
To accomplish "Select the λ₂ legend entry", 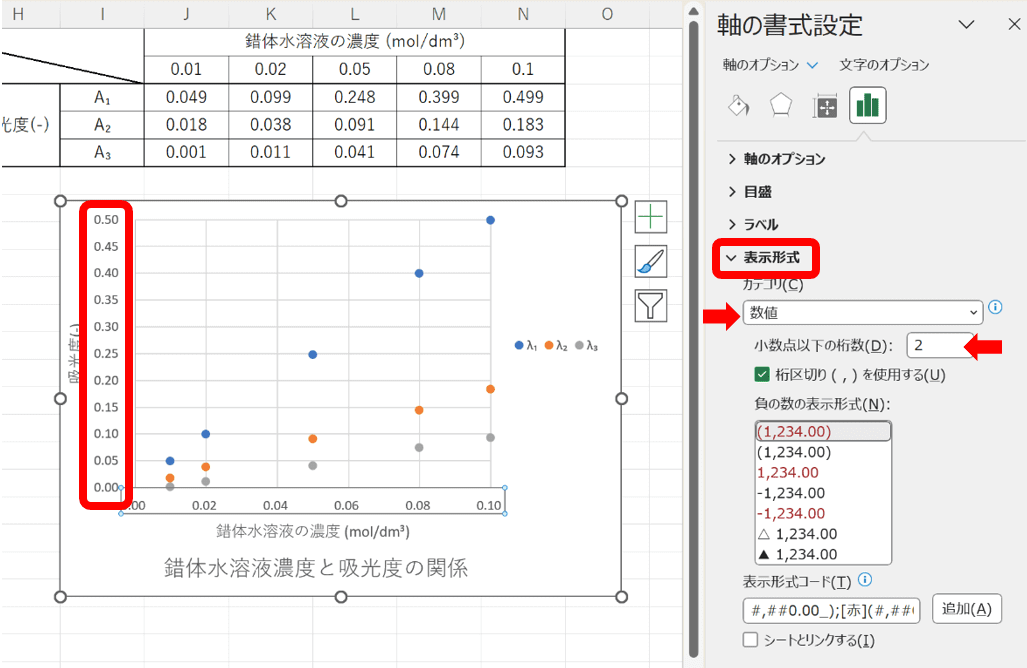I will [x=556, y=346].
